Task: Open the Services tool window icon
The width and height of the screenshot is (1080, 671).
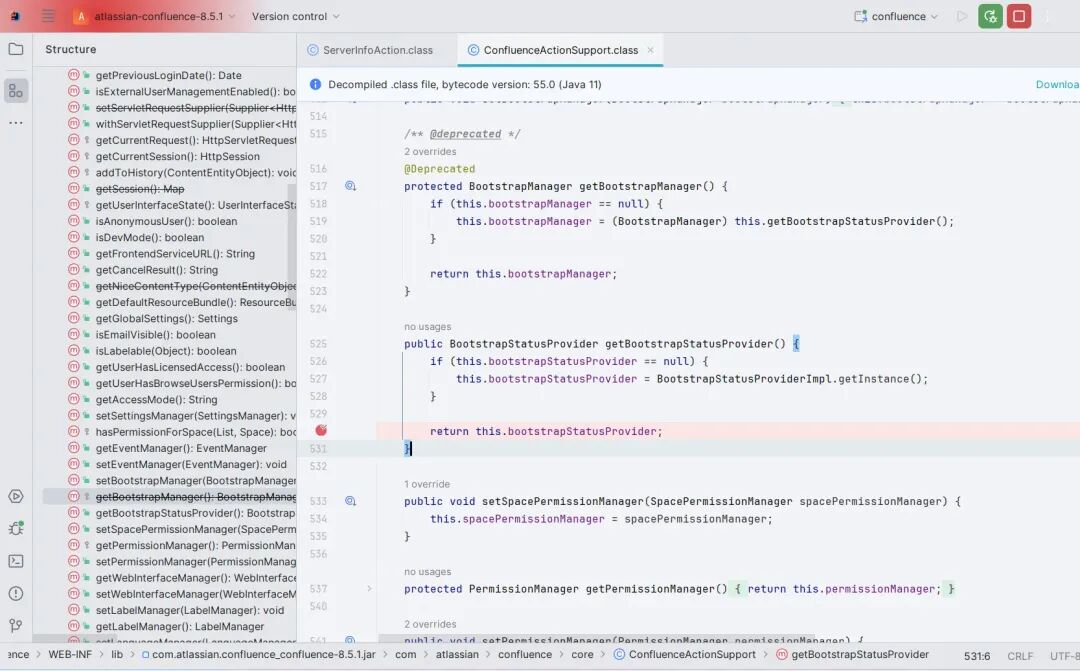Action: [16, 496]
